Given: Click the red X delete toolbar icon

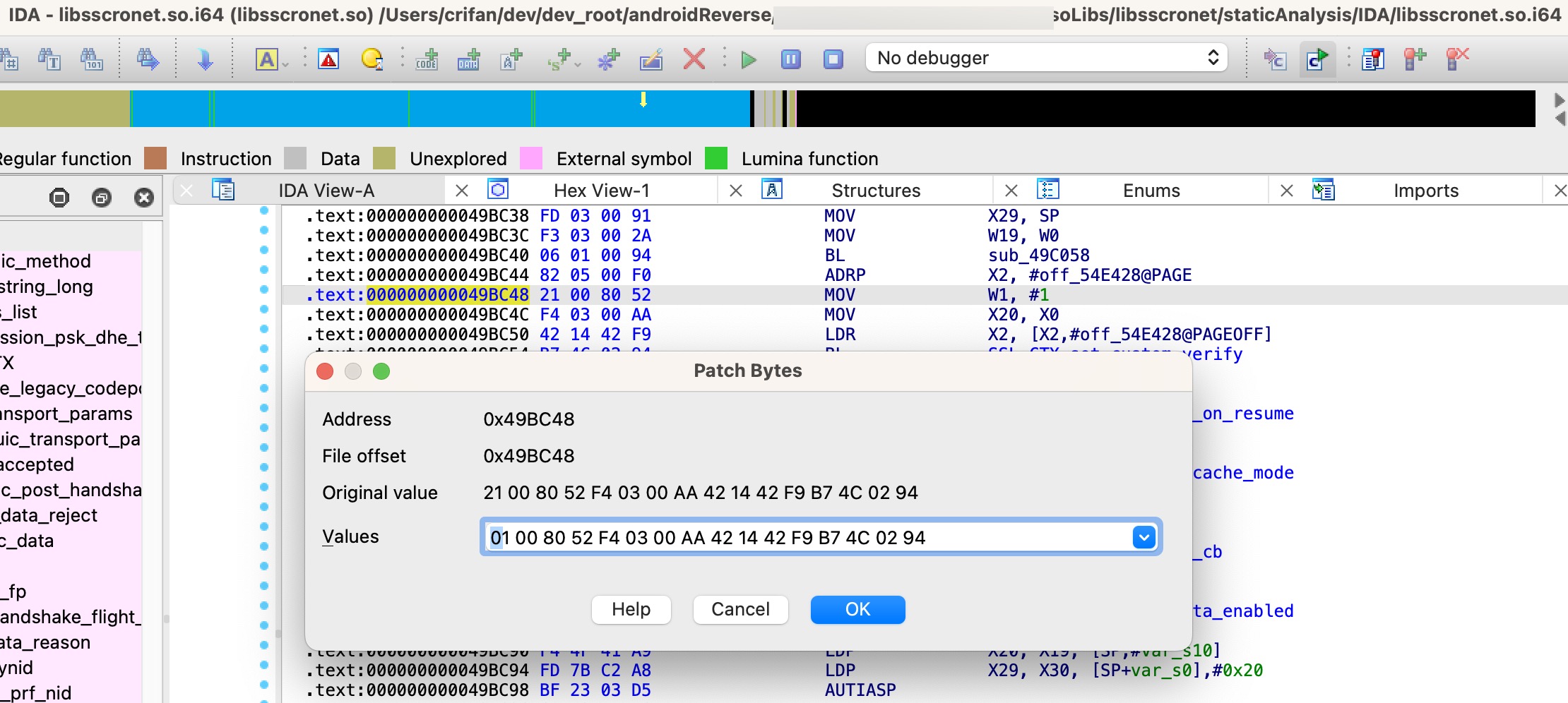Looking at the screenshot, I should [x=694, y=59].
